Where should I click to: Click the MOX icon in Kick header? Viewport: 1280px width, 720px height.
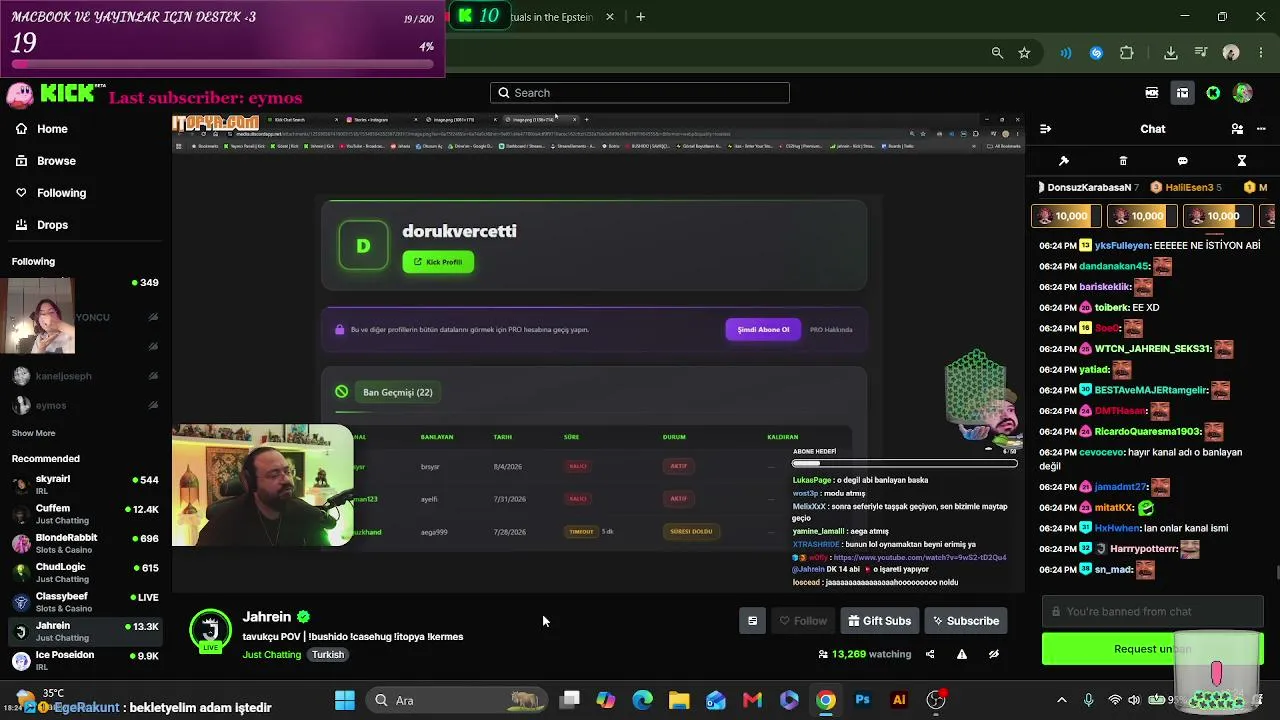1152,93
